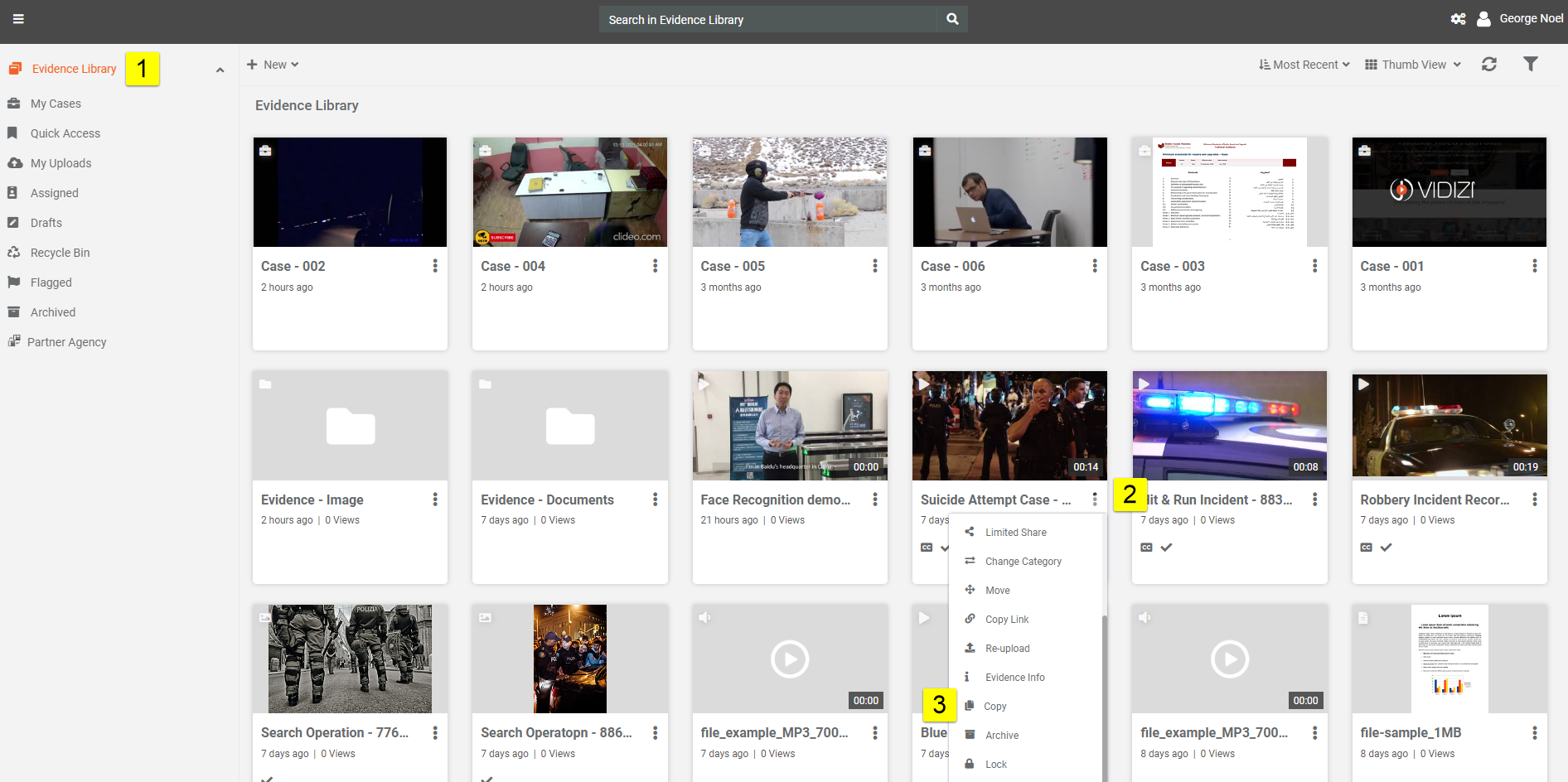
Task: Open the hamburger menu icon
Action: click(x=18, y=19)
